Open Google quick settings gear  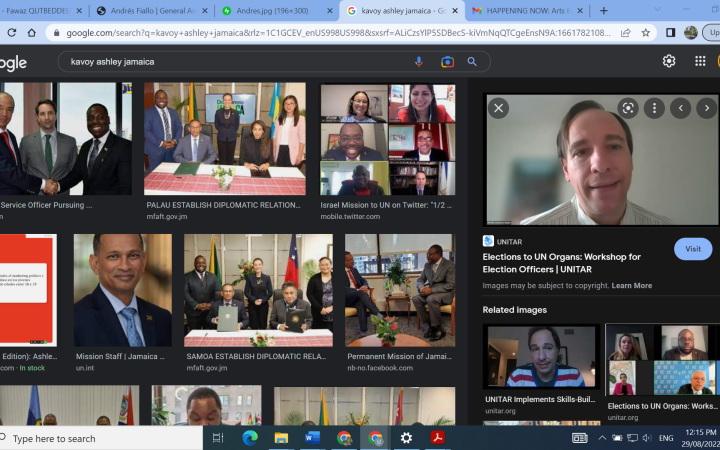(668, 62)
